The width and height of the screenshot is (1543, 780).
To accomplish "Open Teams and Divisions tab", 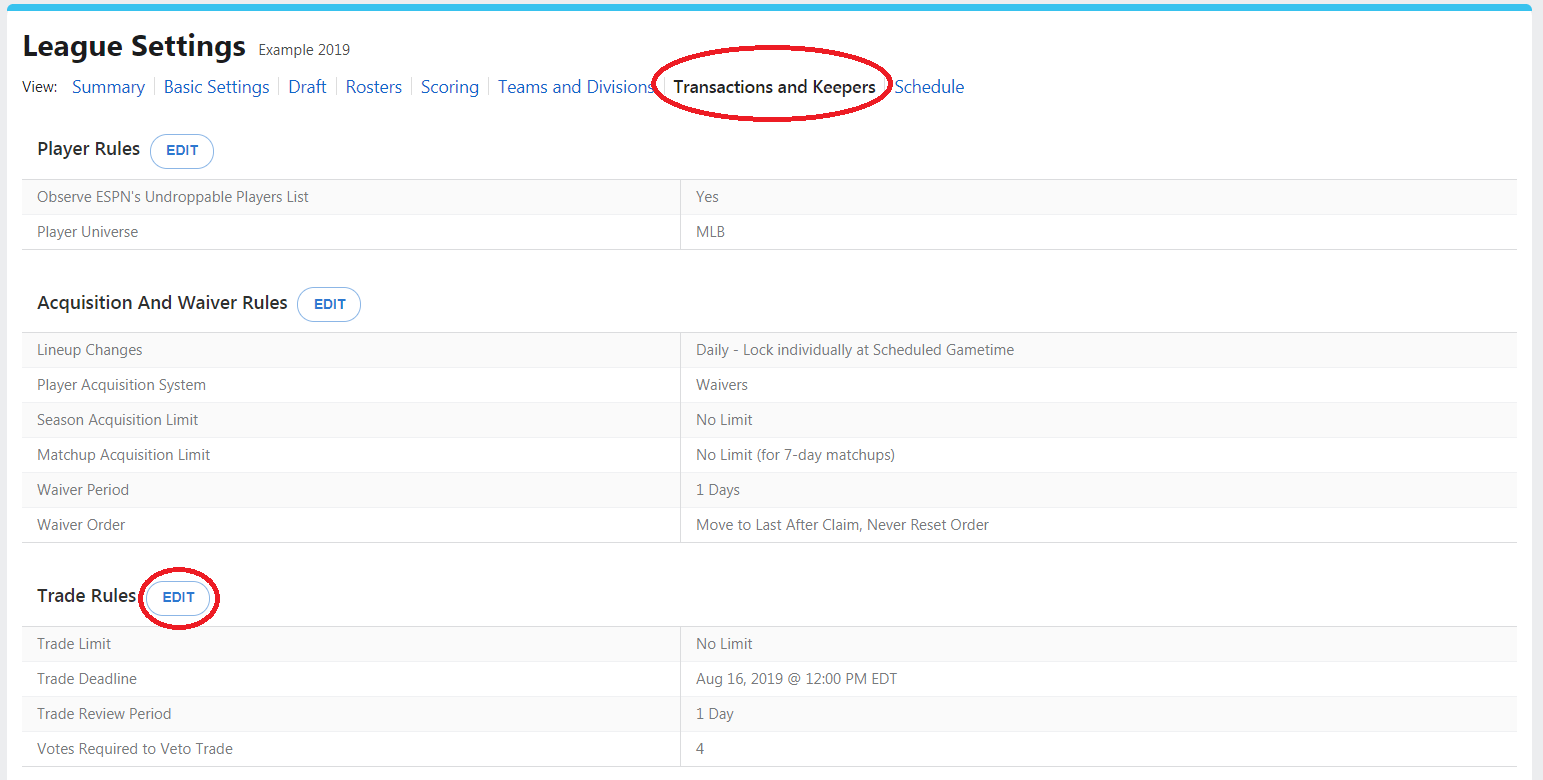I will [x=576, y=87].
